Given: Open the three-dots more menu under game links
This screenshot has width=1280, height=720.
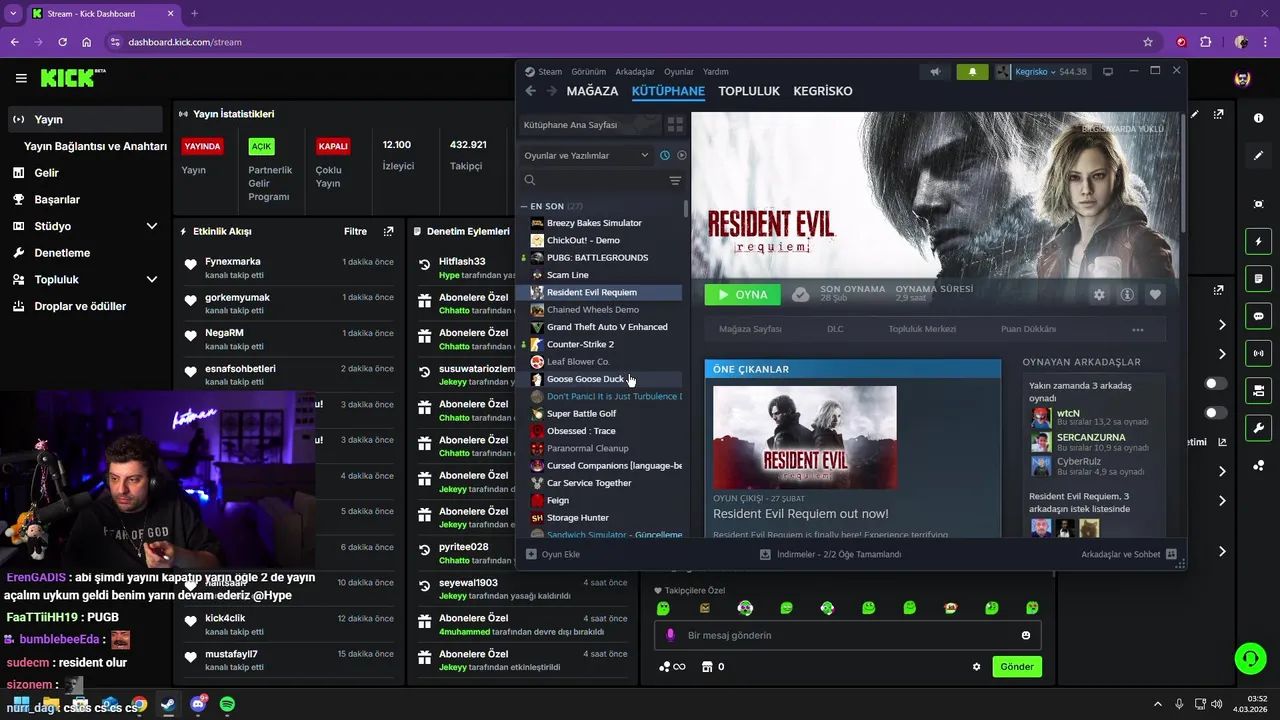Looking at the screenshot, I should tap(1137, 329).
